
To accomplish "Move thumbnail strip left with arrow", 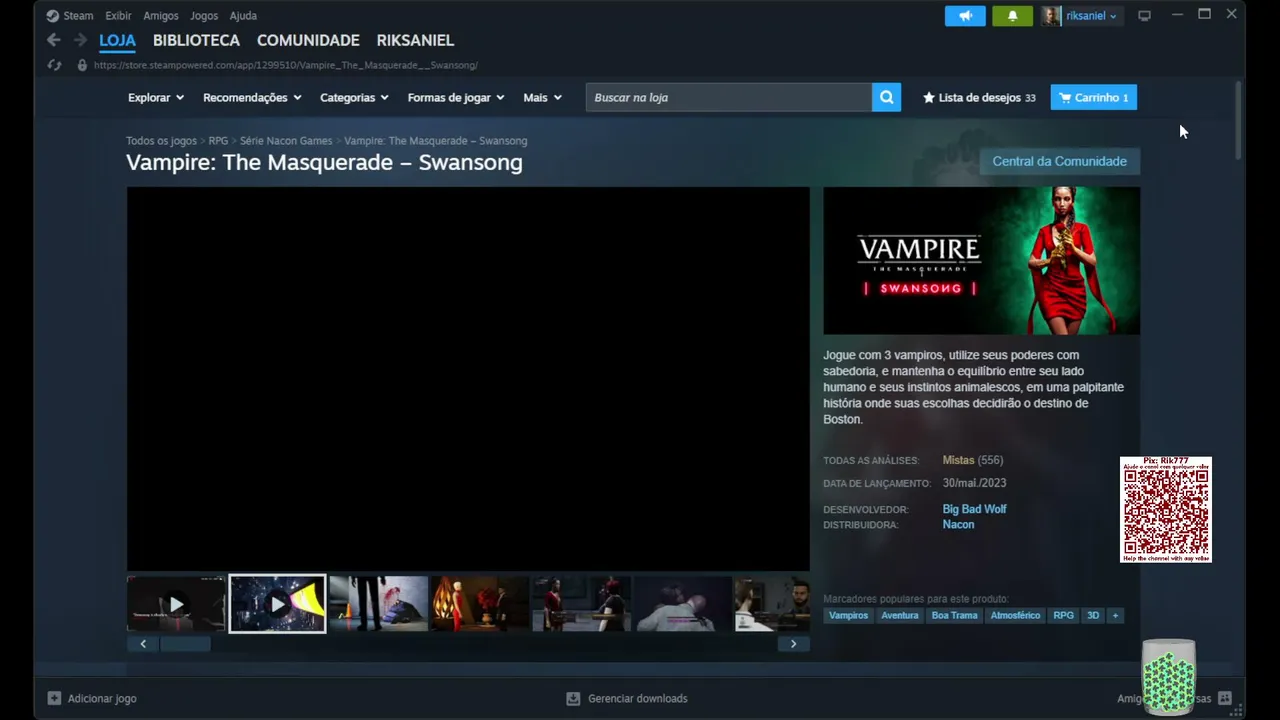I will (x=143, y=644).
